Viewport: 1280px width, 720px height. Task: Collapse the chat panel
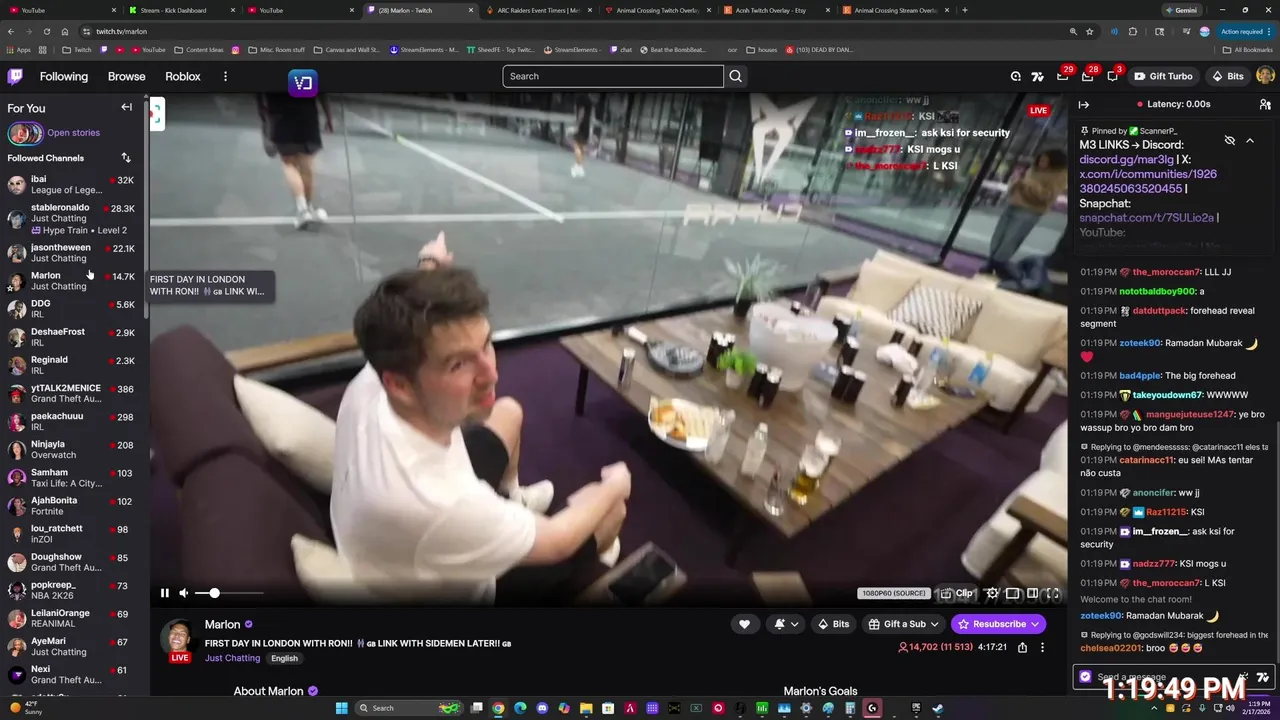1083,104
